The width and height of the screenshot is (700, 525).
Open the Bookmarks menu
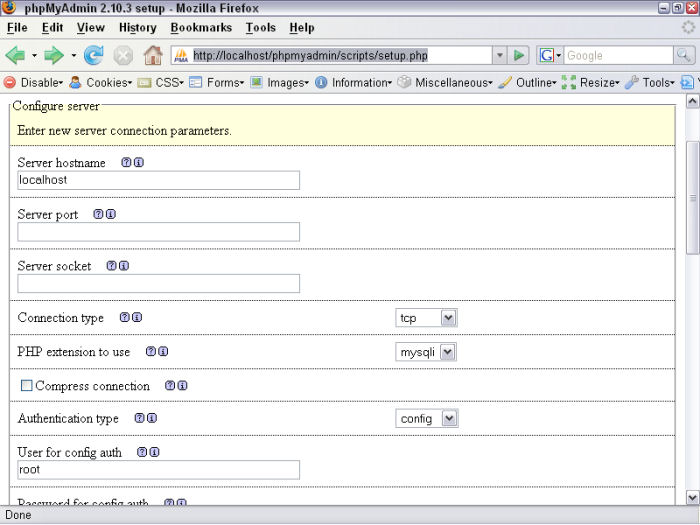click(201, 28)
